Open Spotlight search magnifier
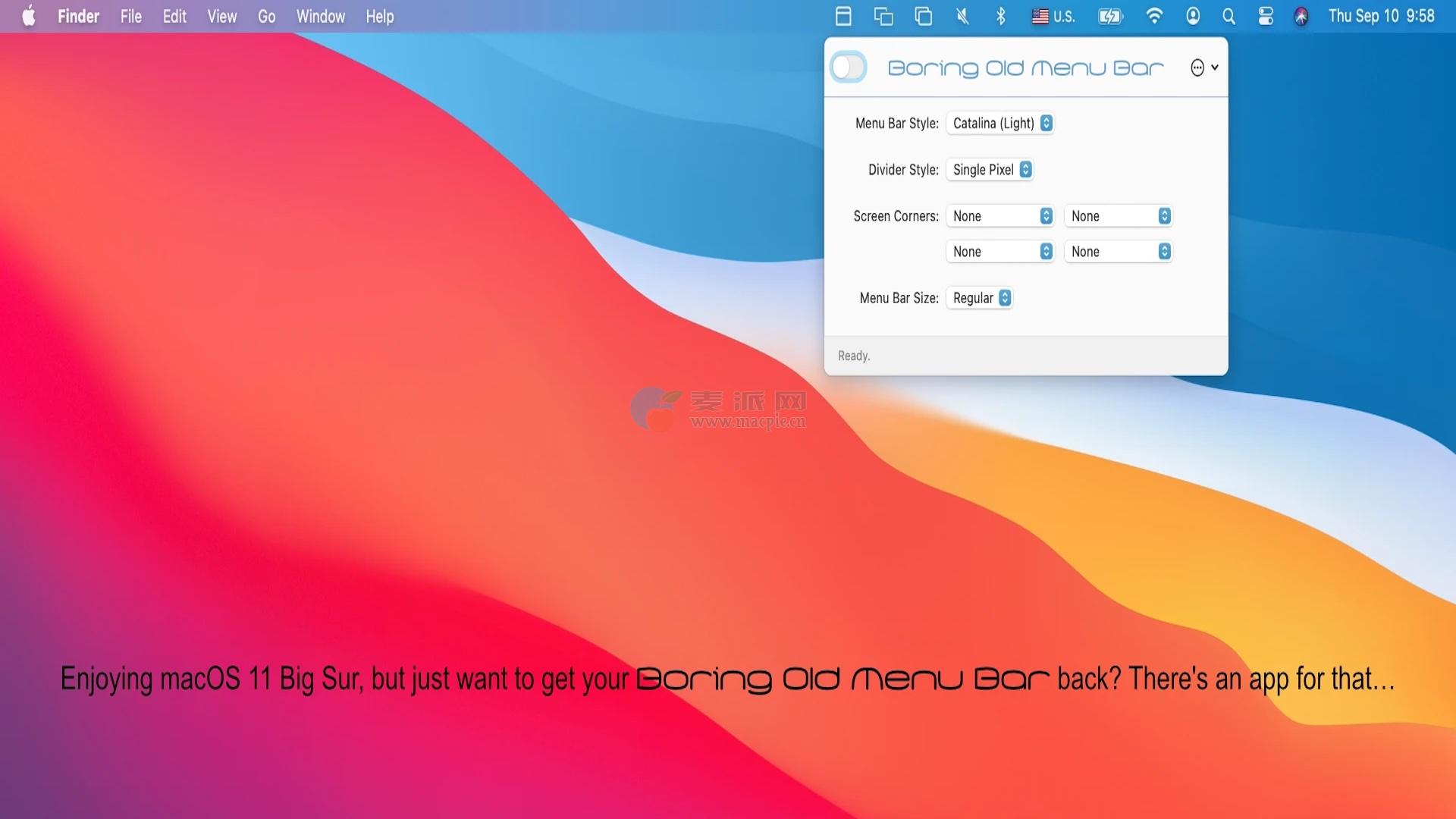1456x819 pixels. (x=1228, y=16)
